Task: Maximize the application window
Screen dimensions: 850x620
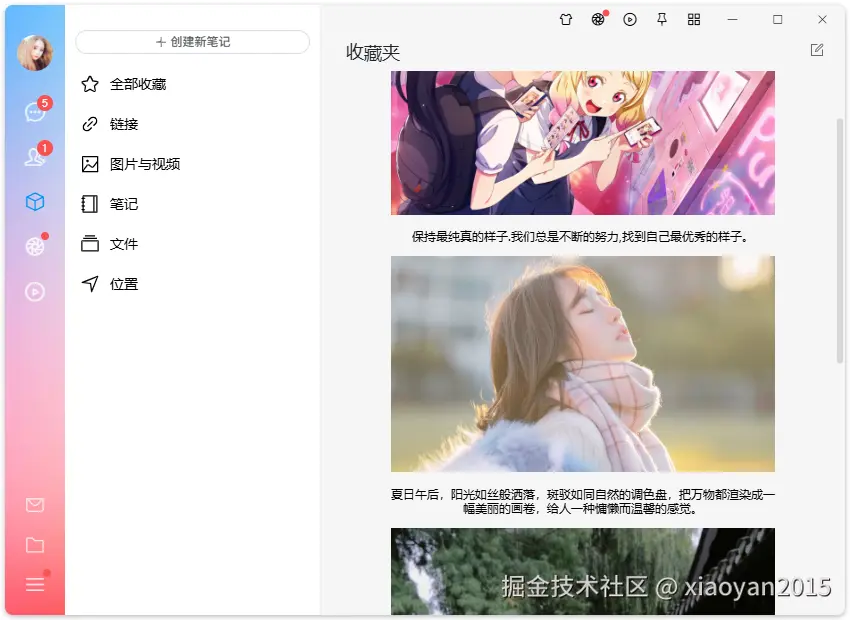Action: pyautogui.click(x=777, y=20)
